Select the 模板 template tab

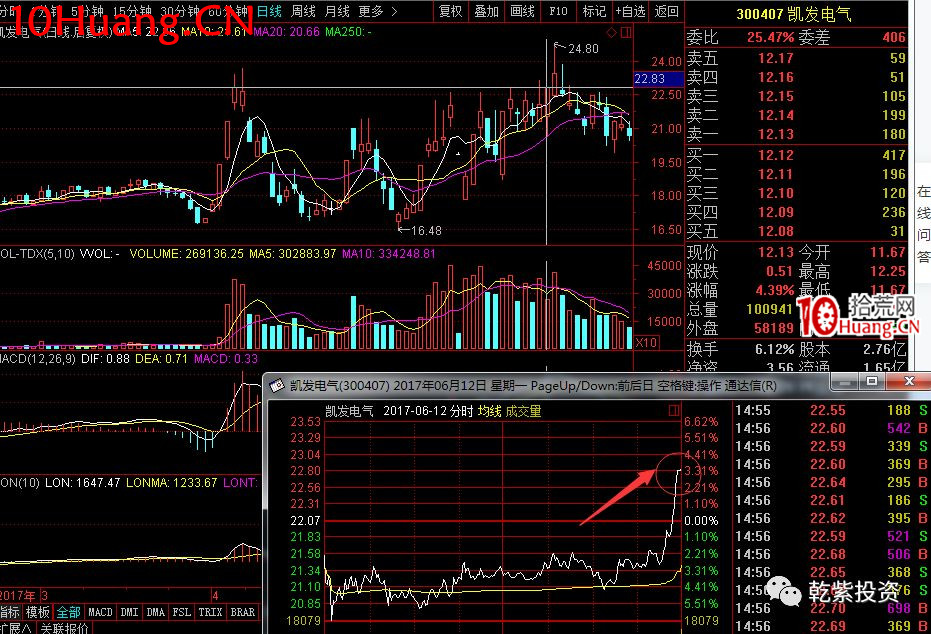pos(38,612)
